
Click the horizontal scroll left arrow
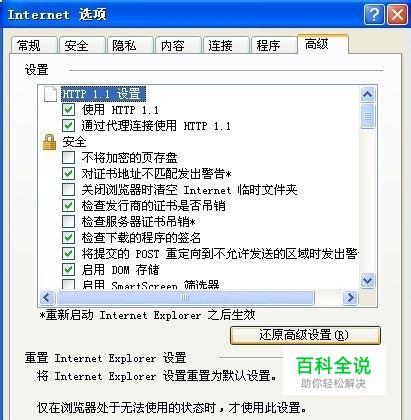click(47, 297)
